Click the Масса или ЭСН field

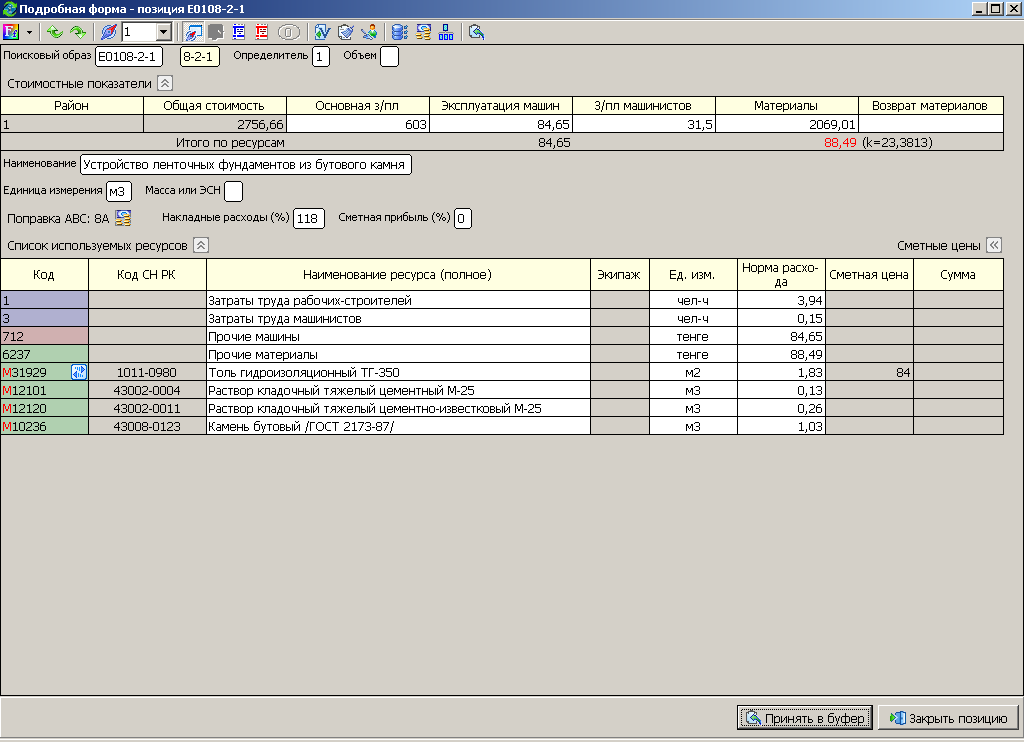click(x=233, y=191)
